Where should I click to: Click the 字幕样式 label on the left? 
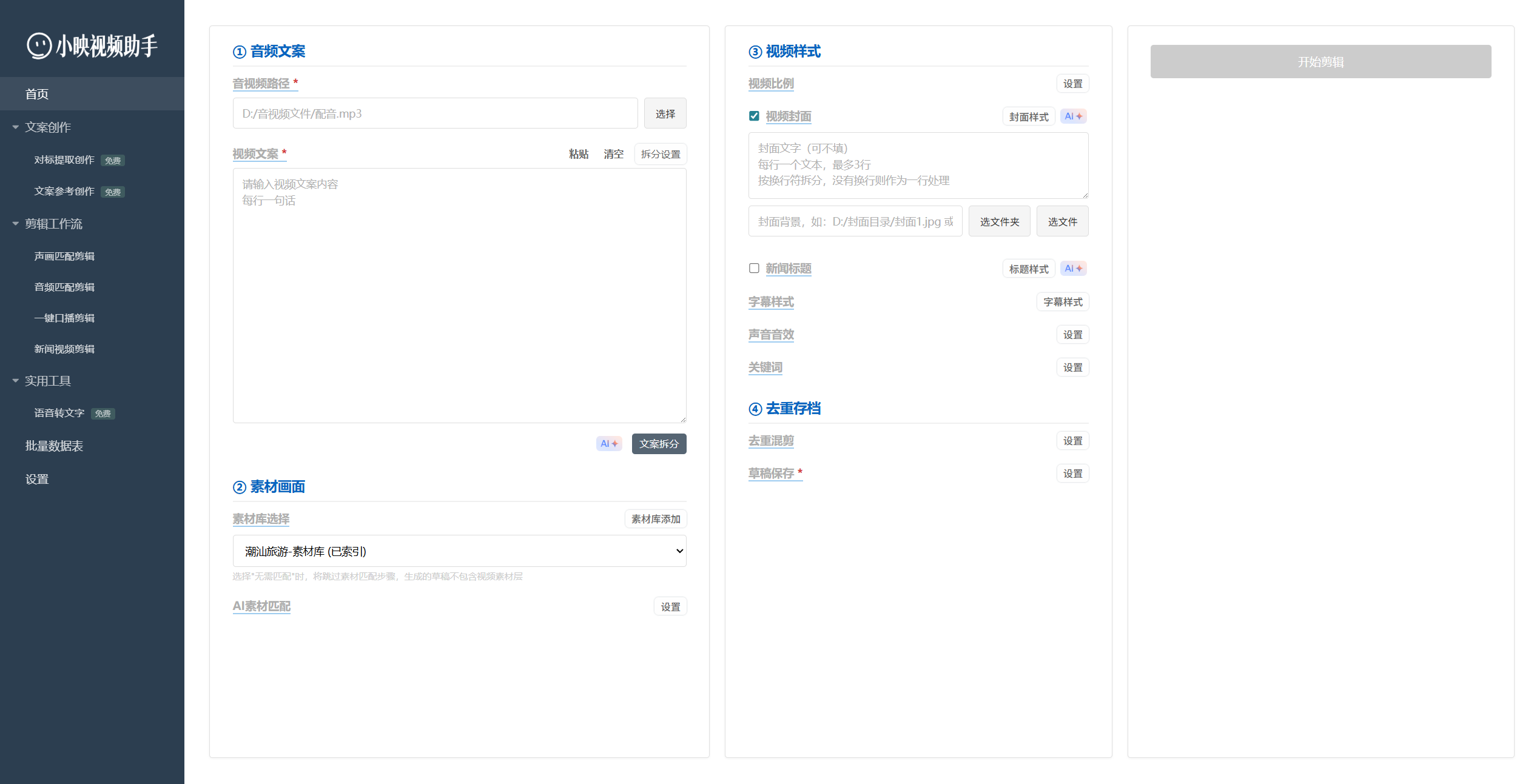click(770, 302)
